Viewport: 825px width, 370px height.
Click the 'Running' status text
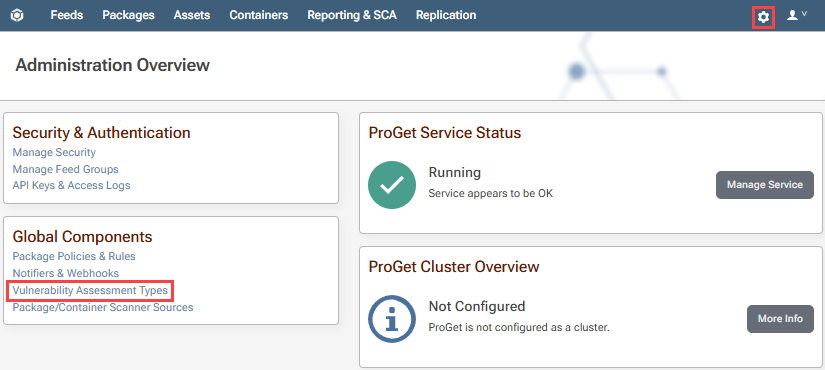pyautogui.click(x=455, y=172)
